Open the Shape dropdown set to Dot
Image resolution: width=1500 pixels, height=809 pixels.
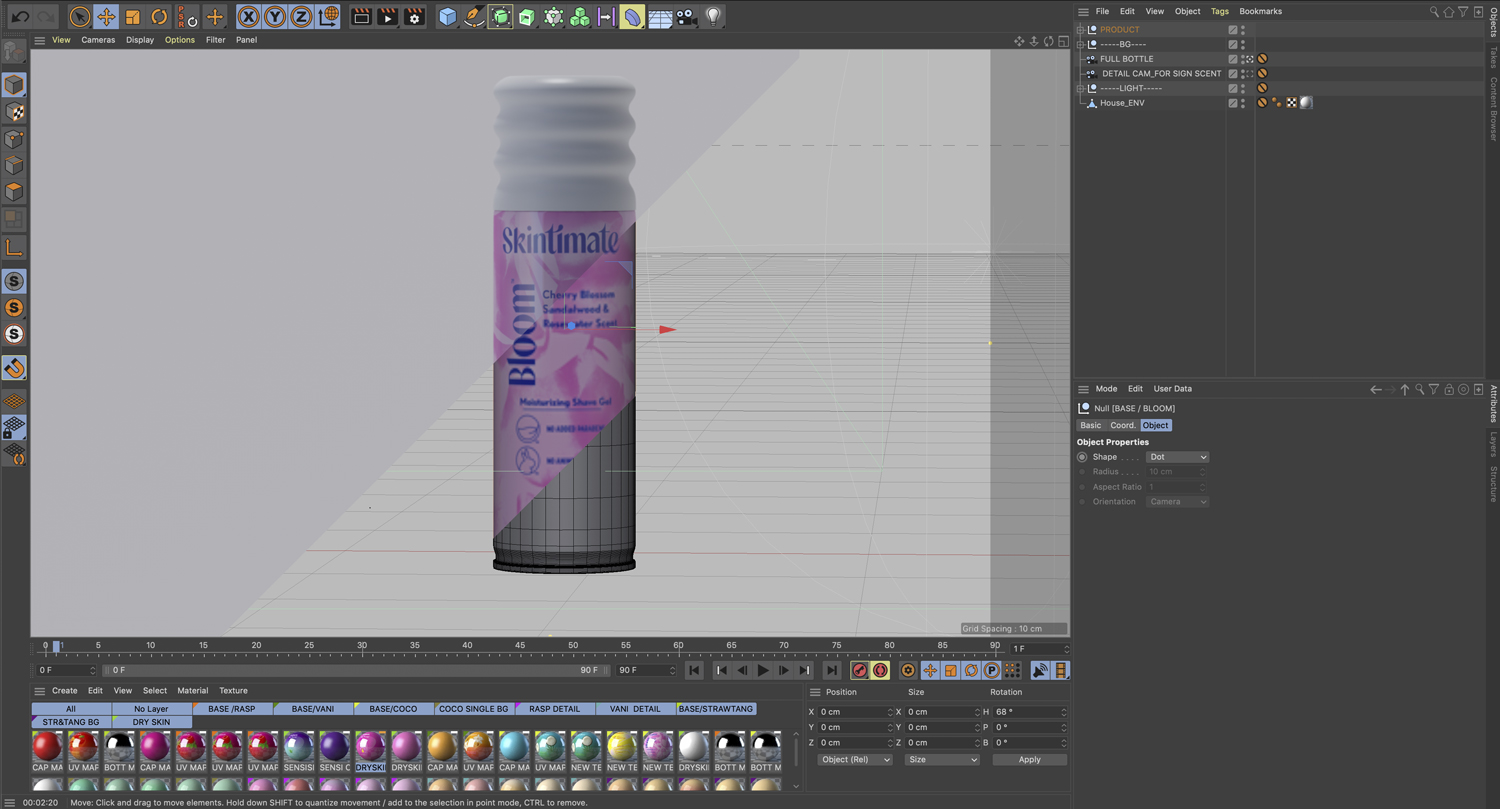(x=1177, y=457)
